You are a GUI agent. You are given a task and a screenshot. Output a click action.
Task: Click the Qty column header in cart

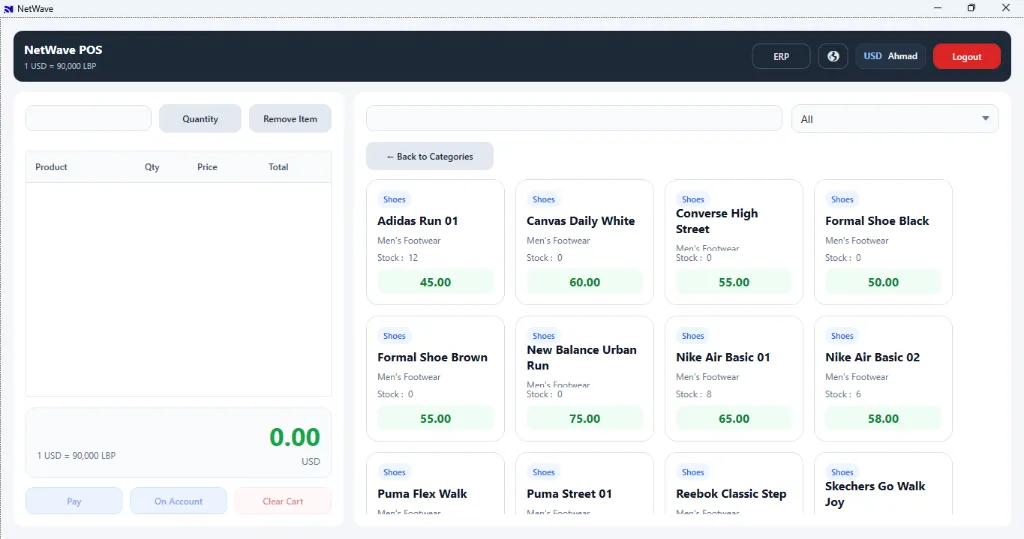pos(152,167)
